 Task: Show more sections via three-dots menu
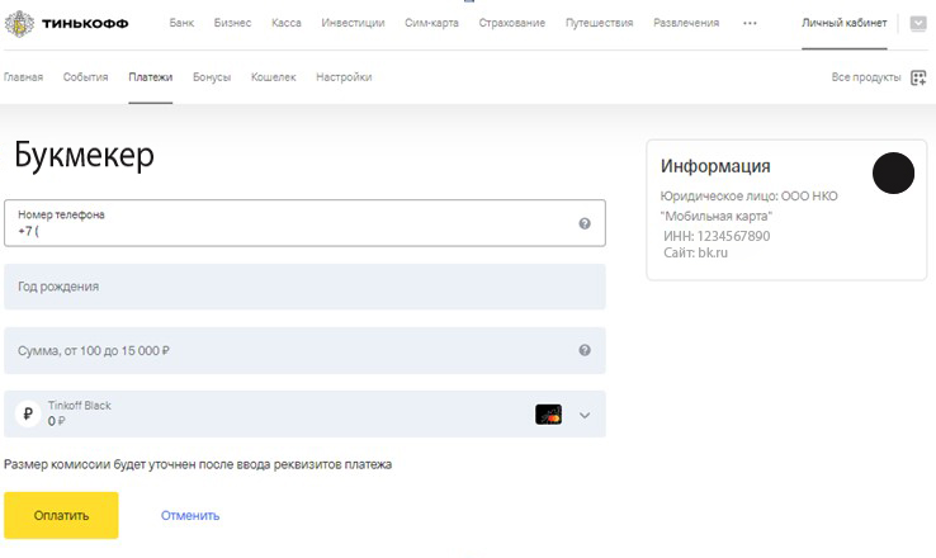[x=750, y=23]
